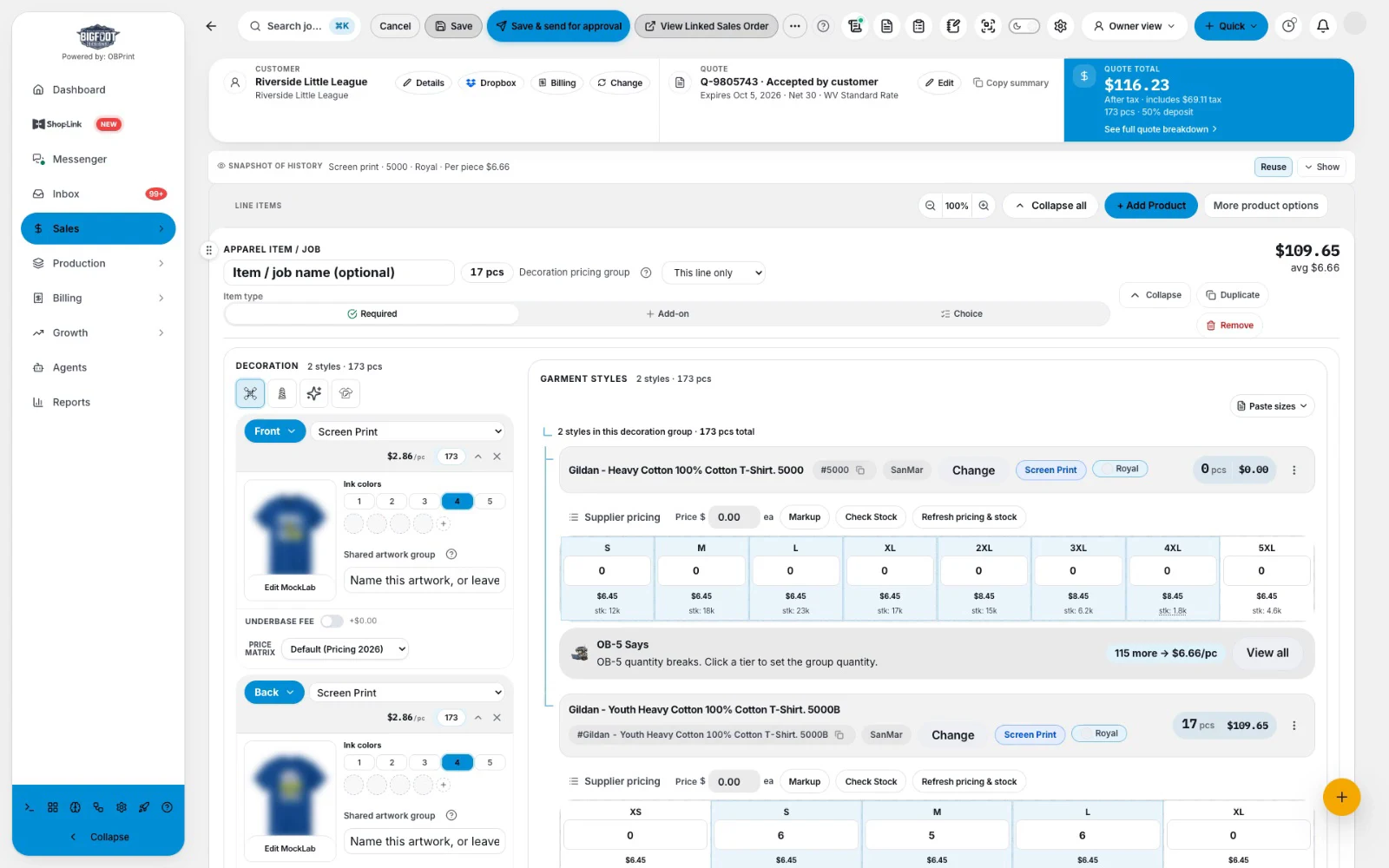Open the Price Matrix dropdown
1389x868 pixels.
click(x=345, y=649)
